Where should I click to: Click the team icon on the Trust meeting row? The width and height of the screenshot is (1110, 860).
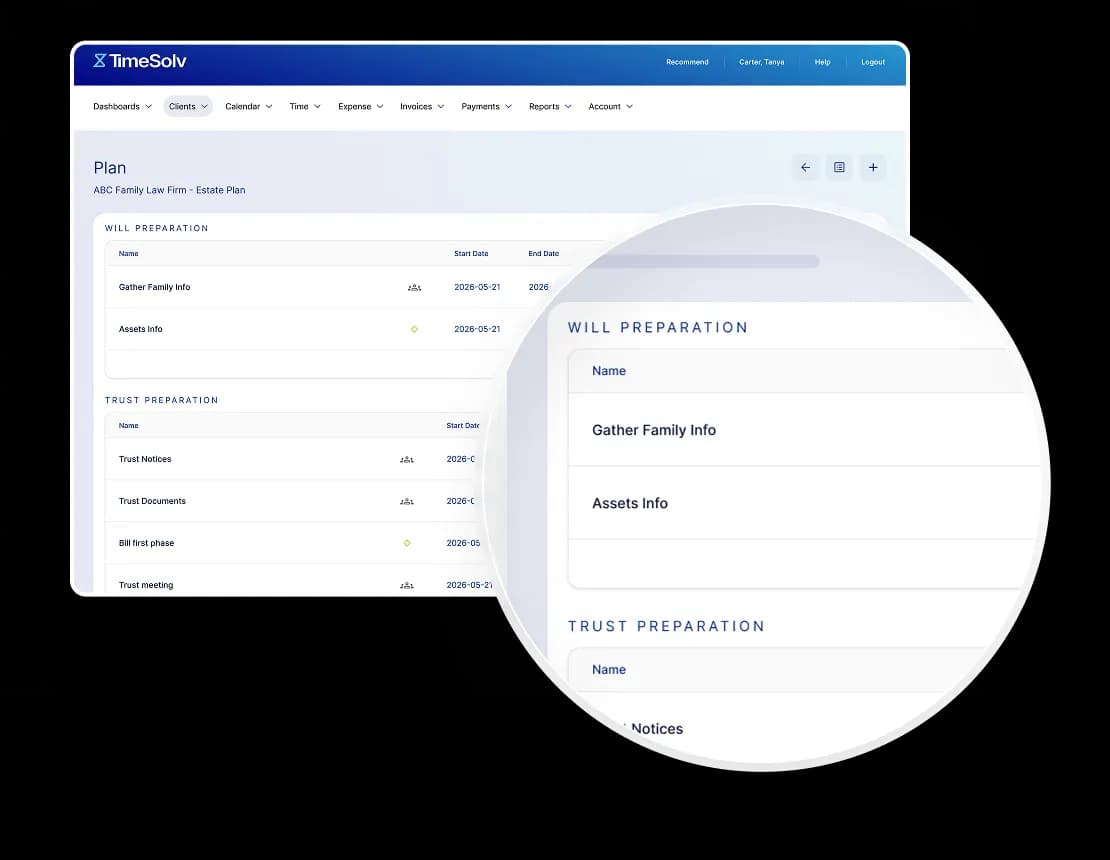point(407,585)
